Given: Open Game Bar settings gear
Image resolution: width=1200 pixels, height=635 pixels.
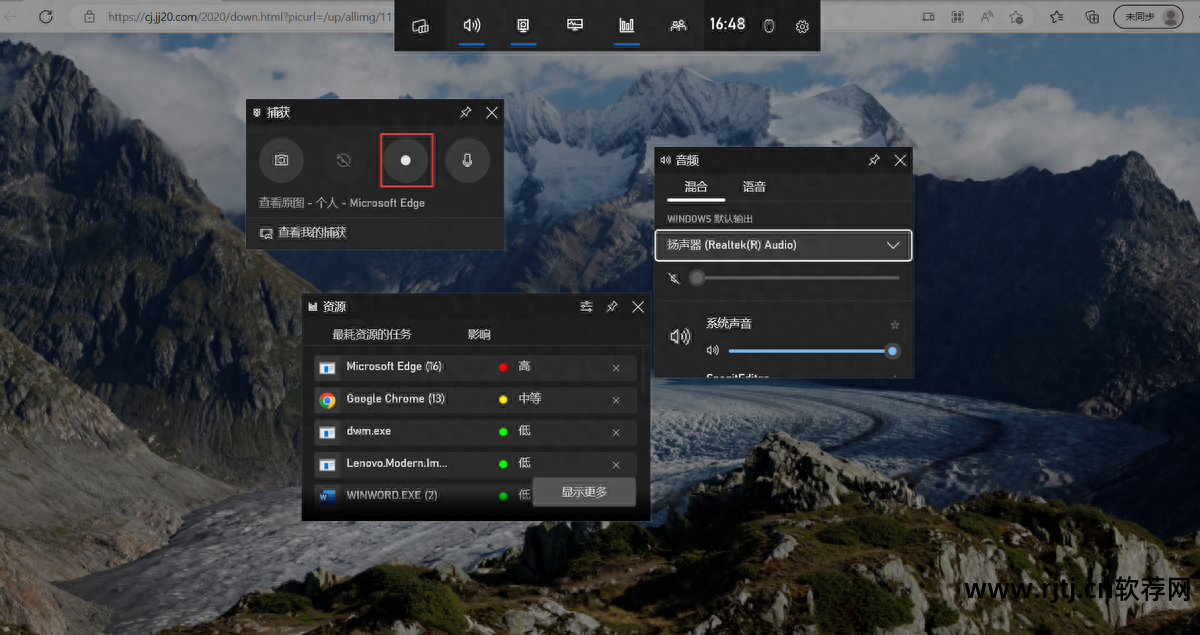Looking at the screenshot, I should coord(802,27).
